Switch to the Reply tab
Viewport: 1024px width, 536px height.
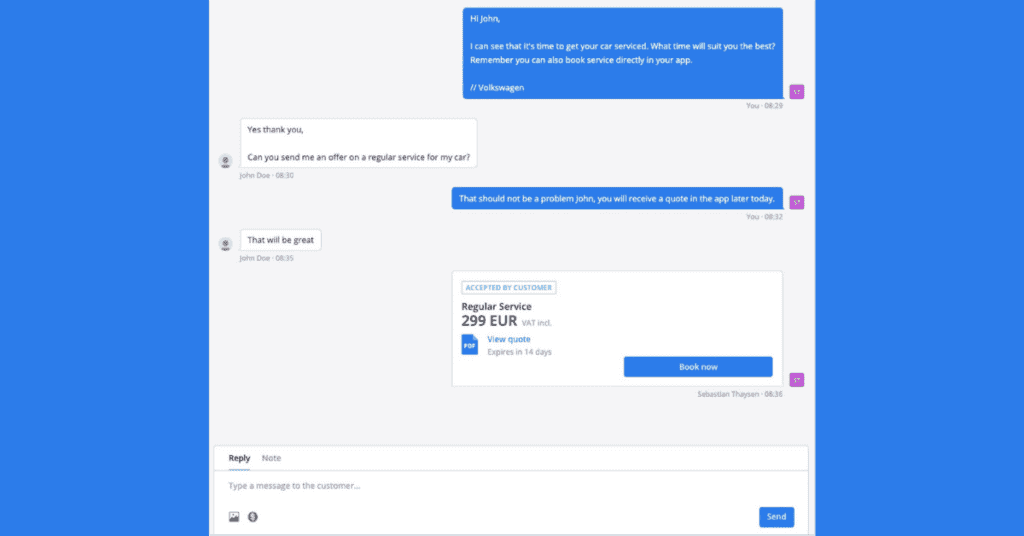pos(239,458)
